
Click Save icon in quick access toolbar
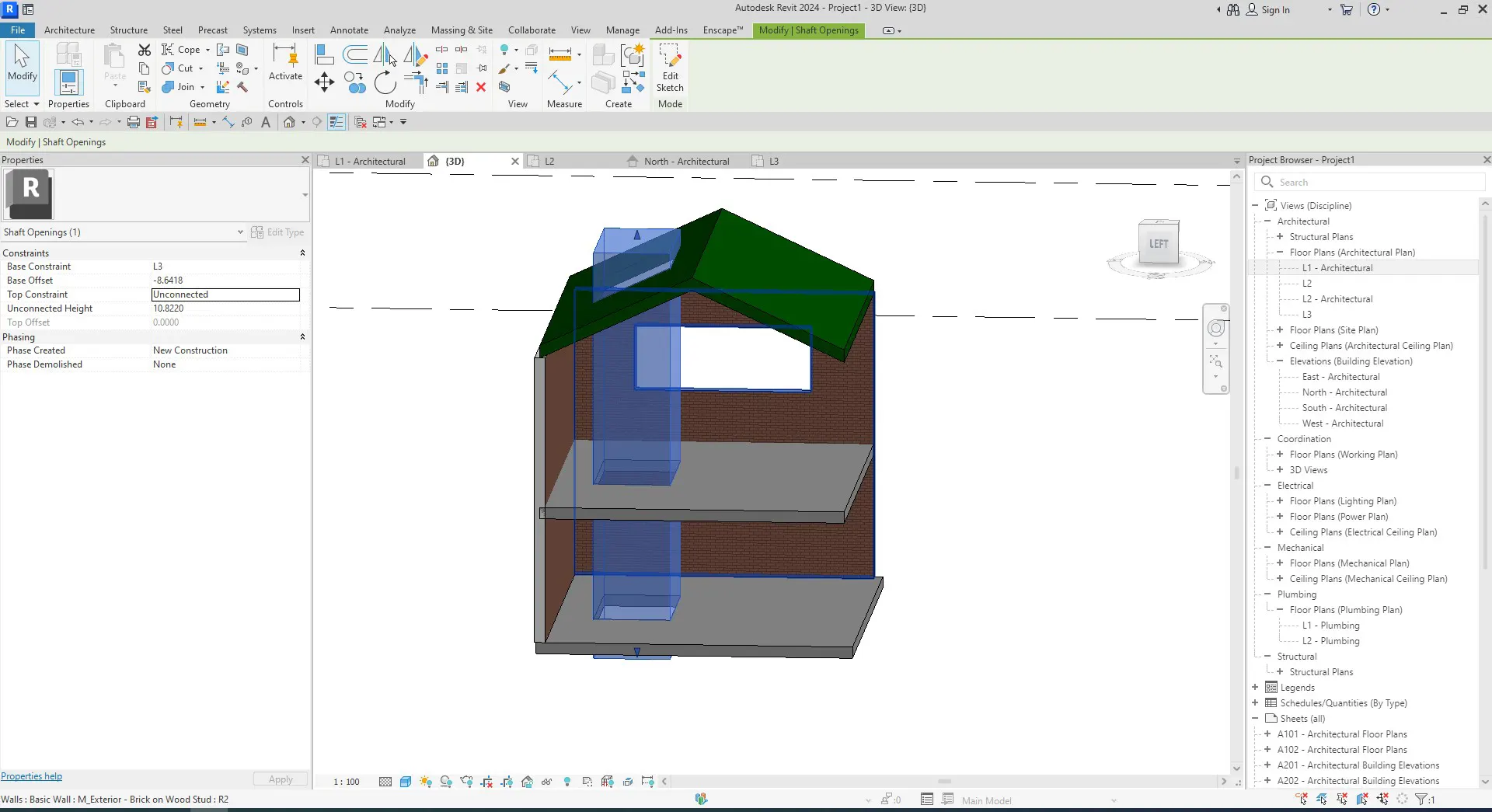[x=31, y=122]
